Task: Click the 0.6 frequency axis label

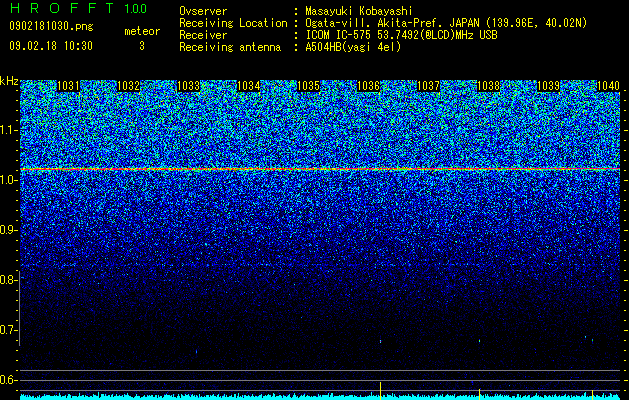Action: [8, 380]
